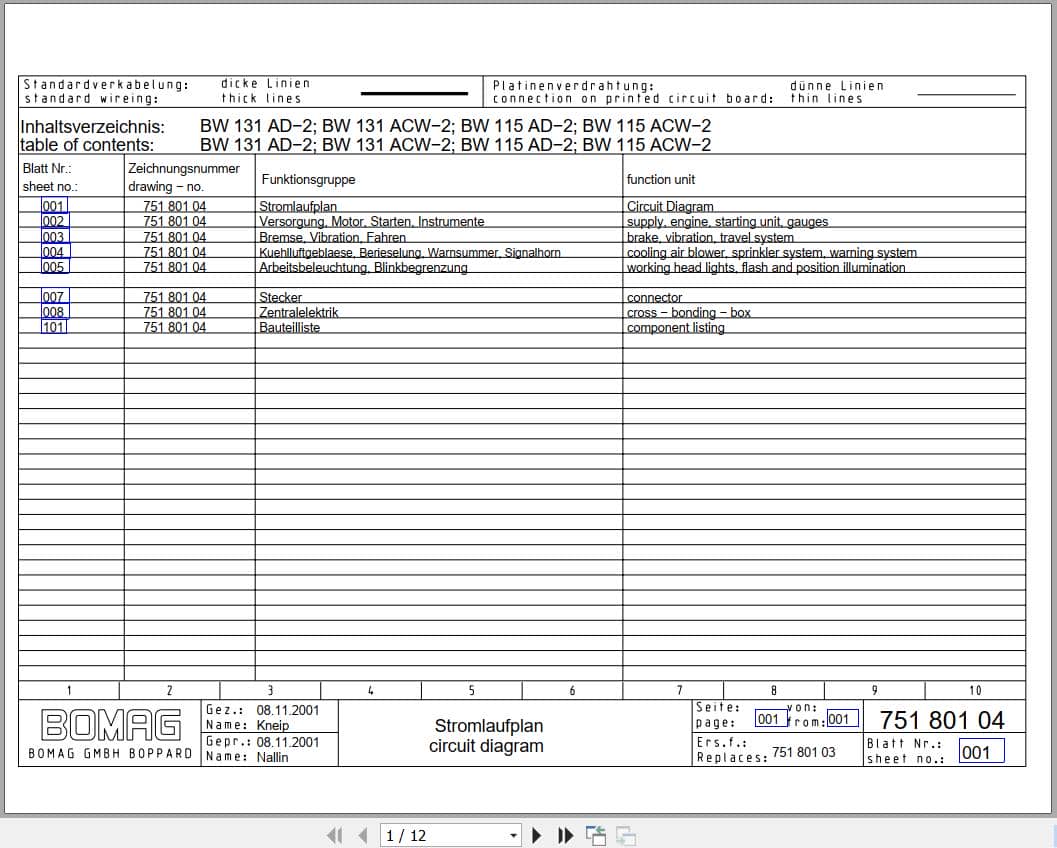Click inside the page number field
The height and width of the screenshot is (848, 1057).
(430, 835)
